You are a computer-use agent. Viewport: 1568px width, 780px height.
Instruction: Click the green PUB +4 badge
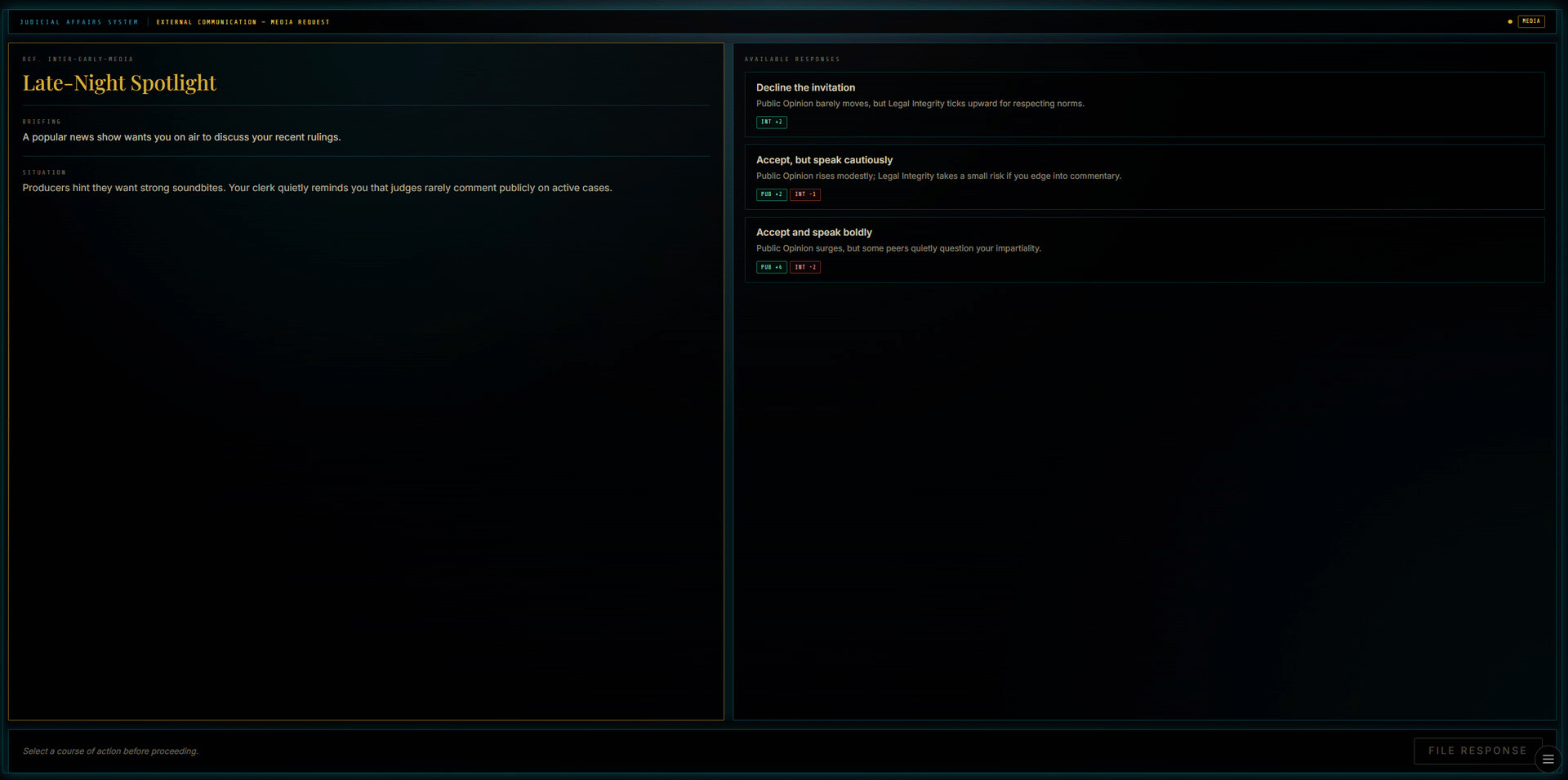(x=772, y=267)
